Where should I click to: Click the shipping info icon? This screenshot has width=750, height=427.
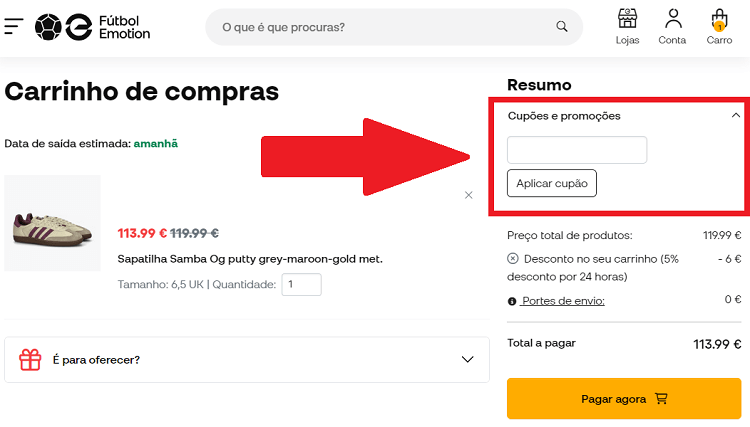(x=512, y=301)
